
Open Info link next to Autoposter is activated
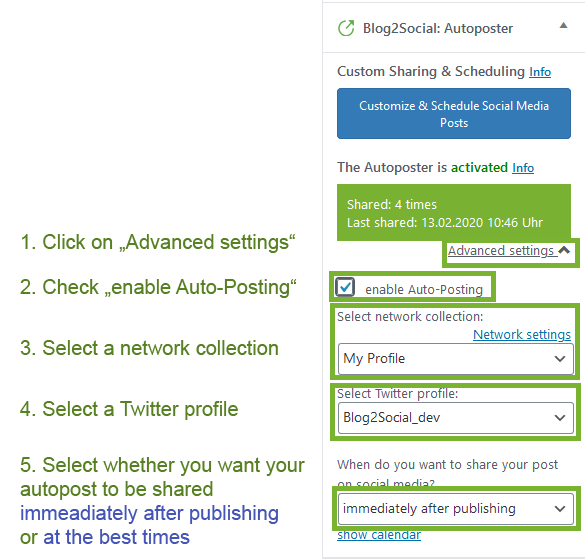(523, 168)
